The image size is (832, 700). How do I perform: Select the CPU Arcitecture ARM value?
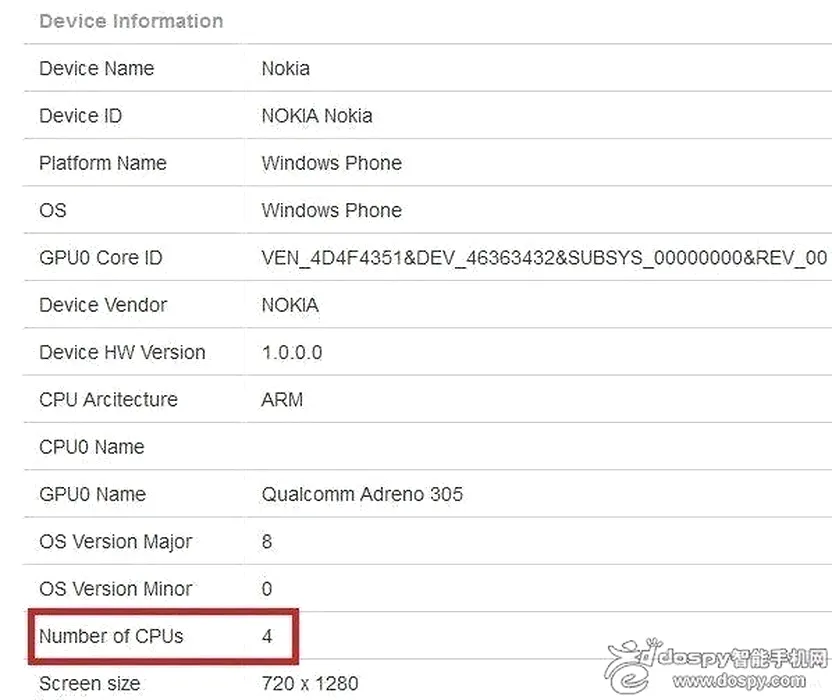point(282,400)
